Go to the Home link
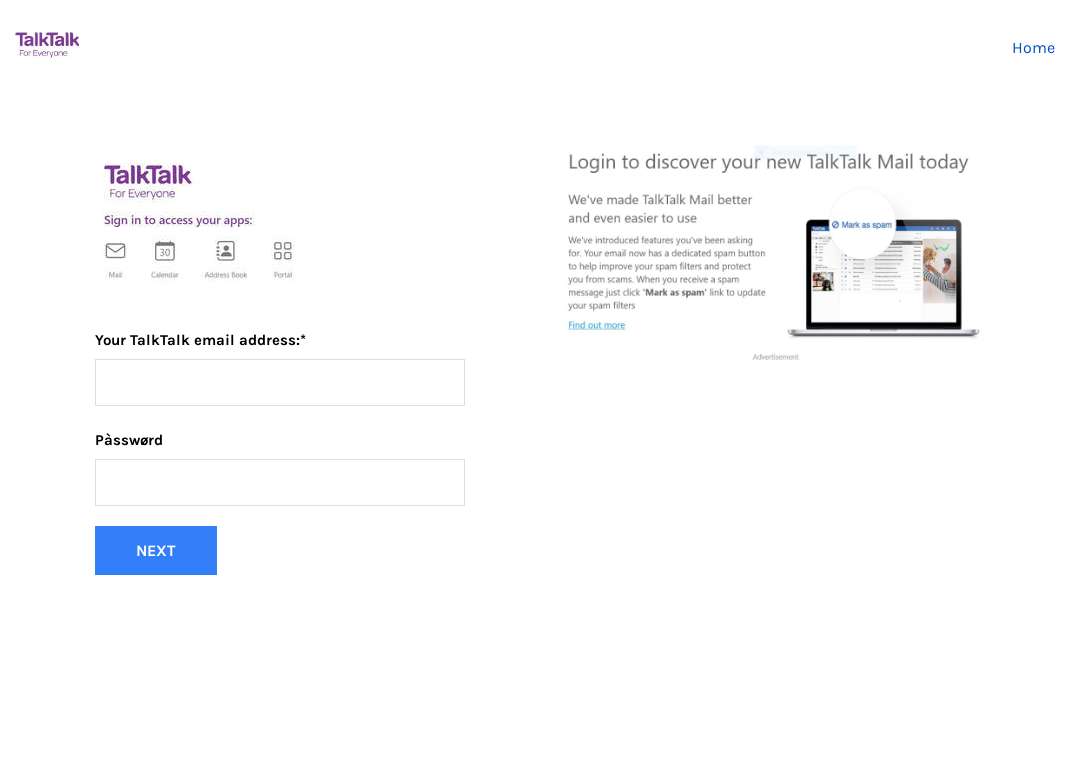This screenshot has width=1080, height=768. [x=1033, y=48]
